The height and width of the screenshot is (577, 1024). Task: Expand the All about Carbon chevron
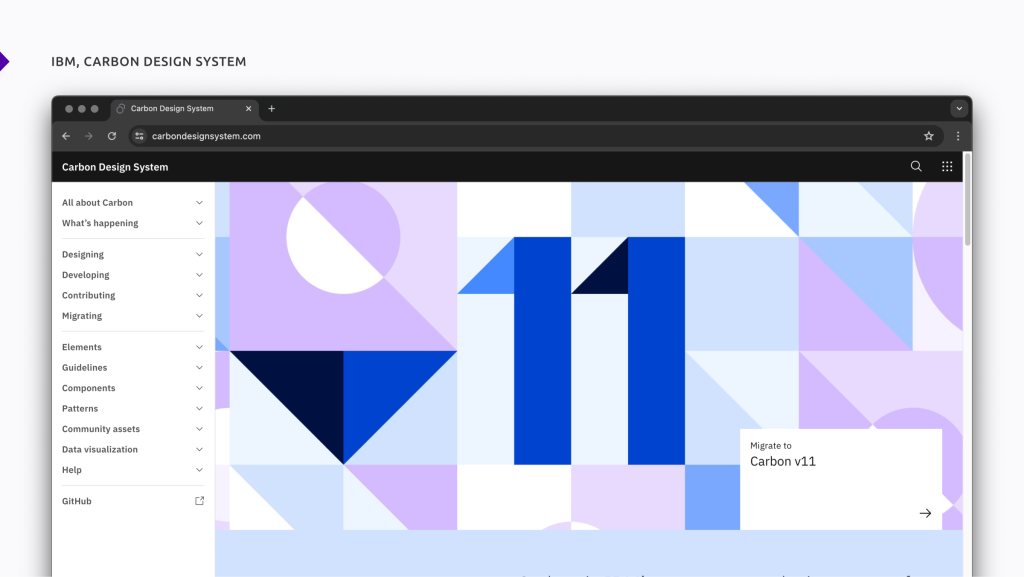(199, 202)
